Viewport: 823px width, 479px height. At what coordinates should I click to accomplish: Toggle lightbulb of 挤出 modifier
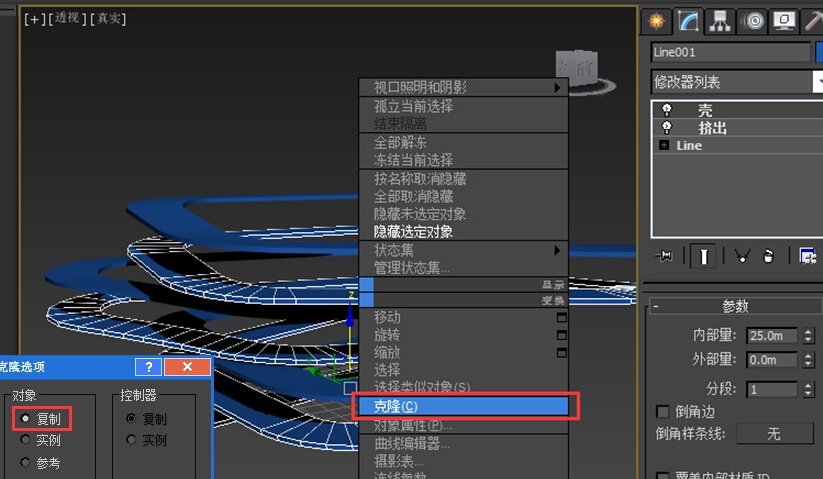(x=667, y=127)
